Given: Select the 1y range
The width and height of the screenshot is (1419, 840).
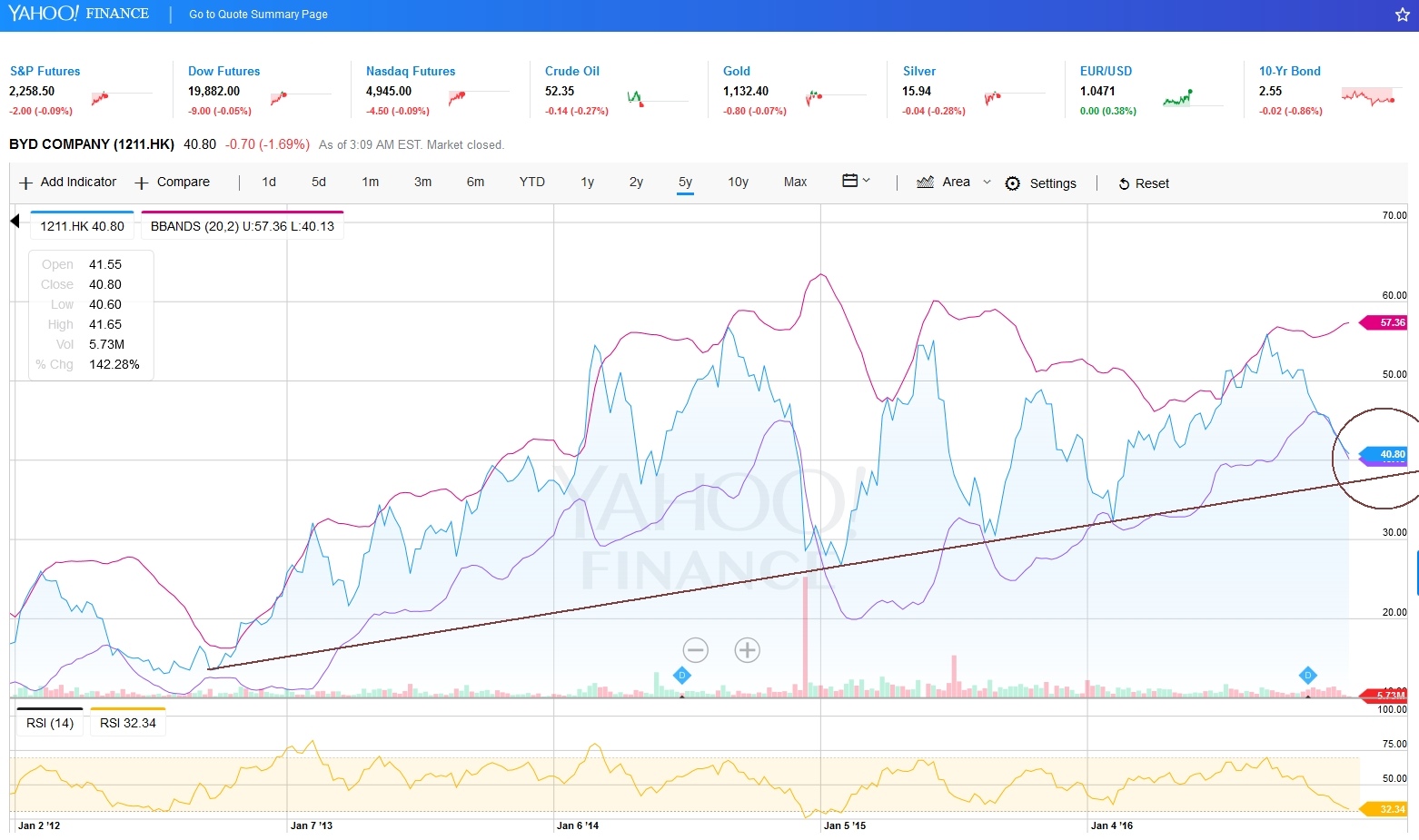Looking at the screenshot, I should (587, 182).
